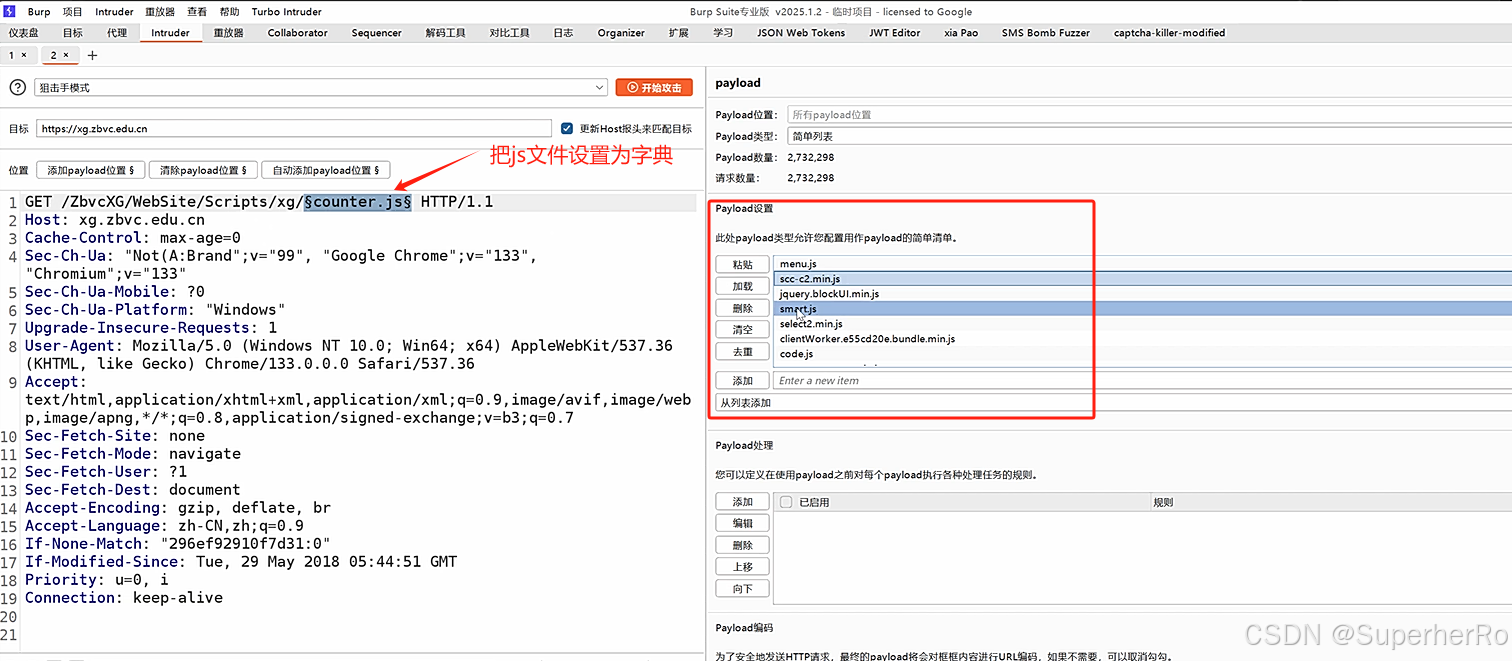Switch to the JWT Editor tab
This screenshot has height=661, width=1512.
point(894,33)
